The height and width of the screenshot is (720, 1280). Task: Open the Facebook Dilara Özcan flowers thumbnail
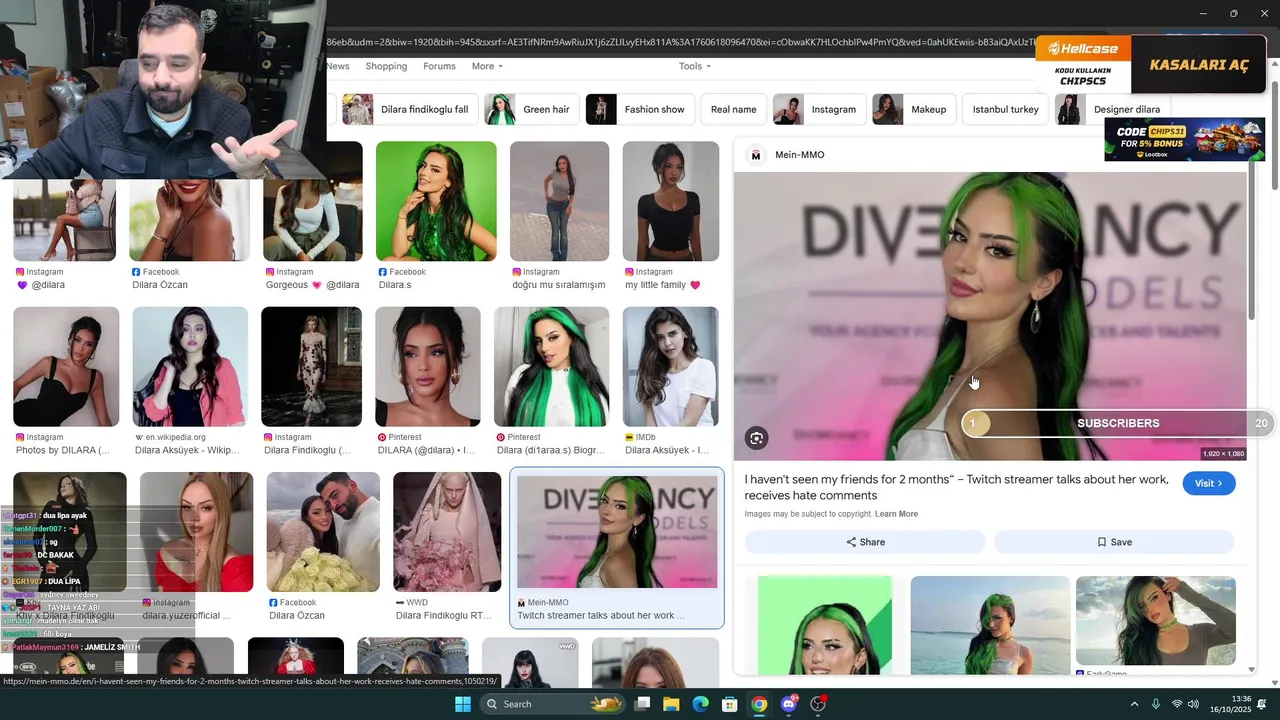323,532
